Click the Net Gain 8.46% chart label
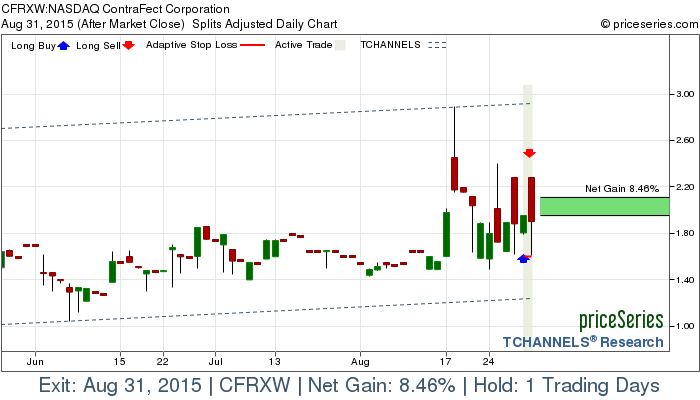Viewport: 700px width, 400px height. click(x=621, y=188)
